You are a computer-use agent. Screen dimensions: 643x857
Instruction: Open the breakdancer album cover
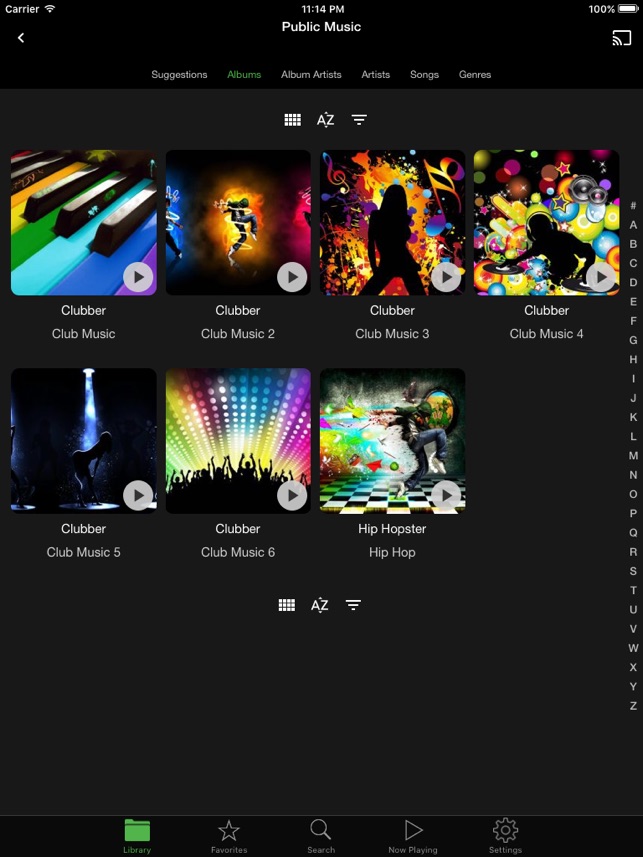click(392, 441)
